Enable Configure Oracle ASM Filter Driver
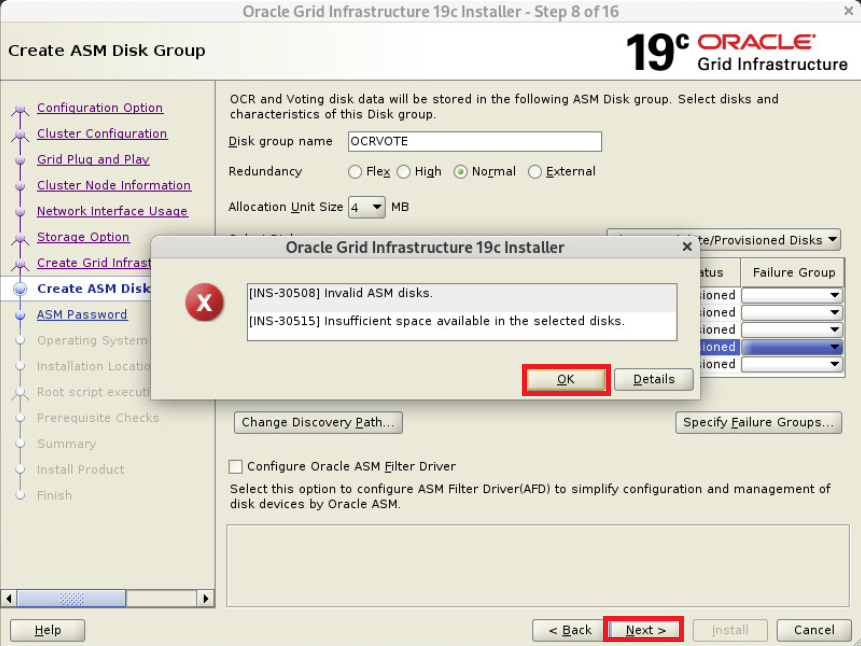 pyautogui.click(x=236, y=466)
